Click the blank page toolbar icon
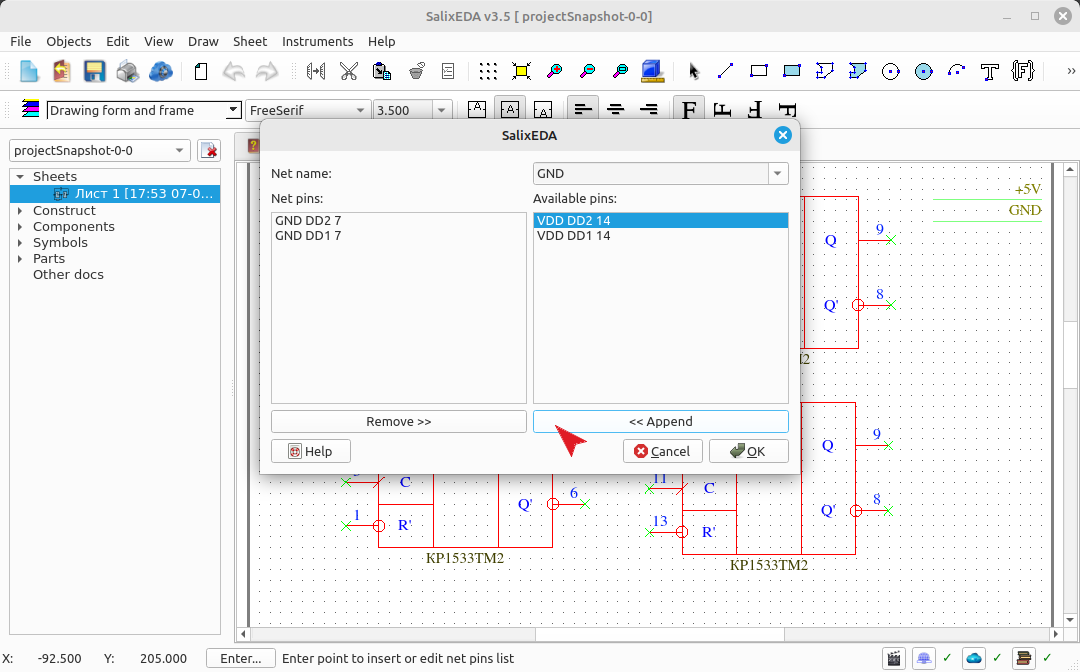The width and height of the screenshot is (1080, 672). (200, 71)
